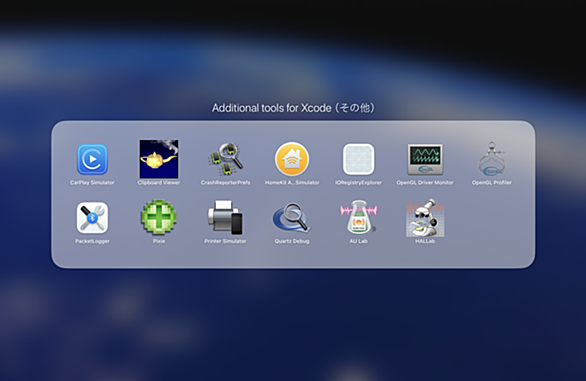Open the HALLab microscope app
This screenshot has height=381, width=586.
coord(425,218)
